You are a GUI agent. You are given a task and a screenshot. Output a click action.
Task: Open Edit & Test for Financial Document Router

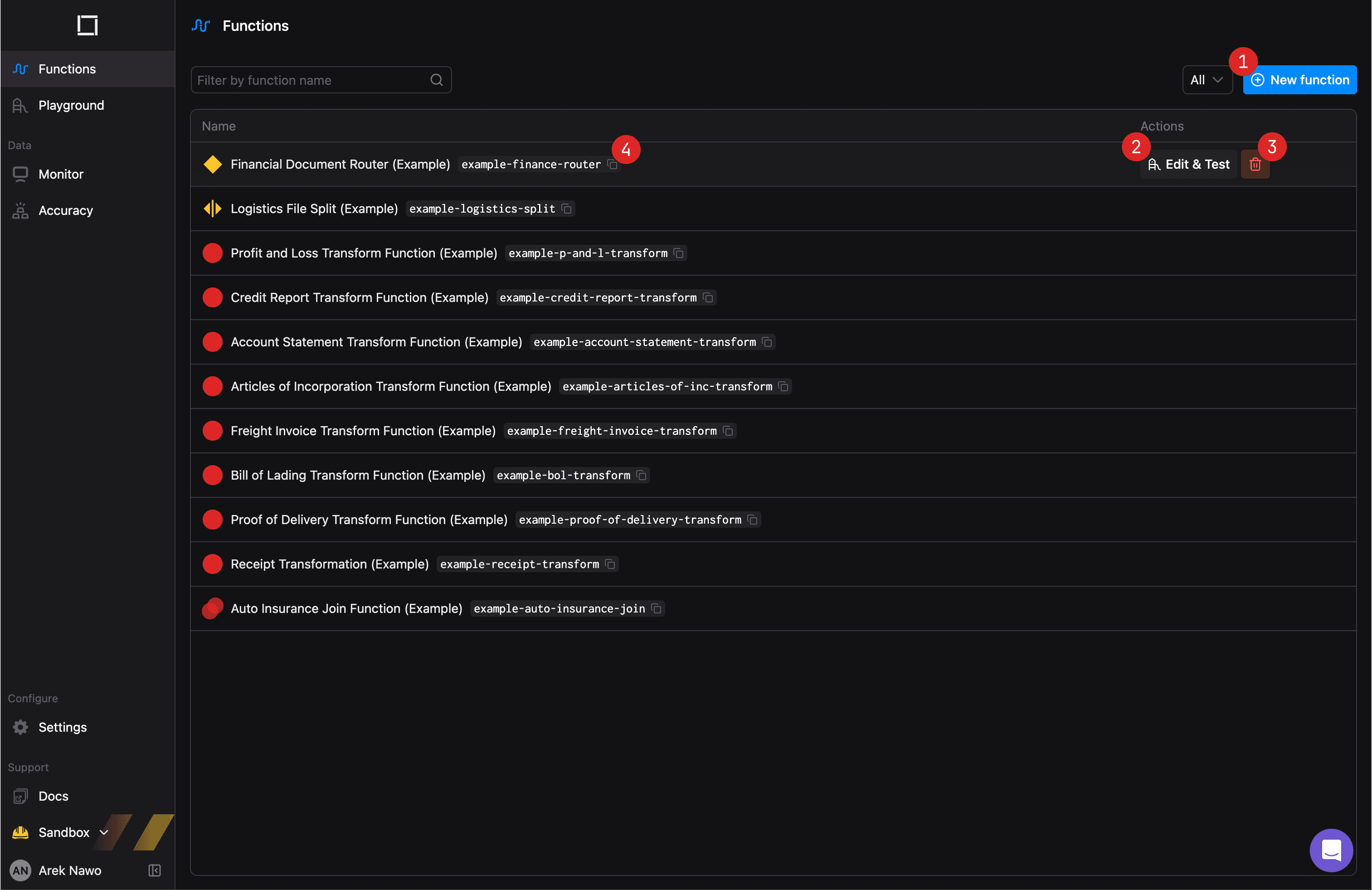coord(1188,164)
